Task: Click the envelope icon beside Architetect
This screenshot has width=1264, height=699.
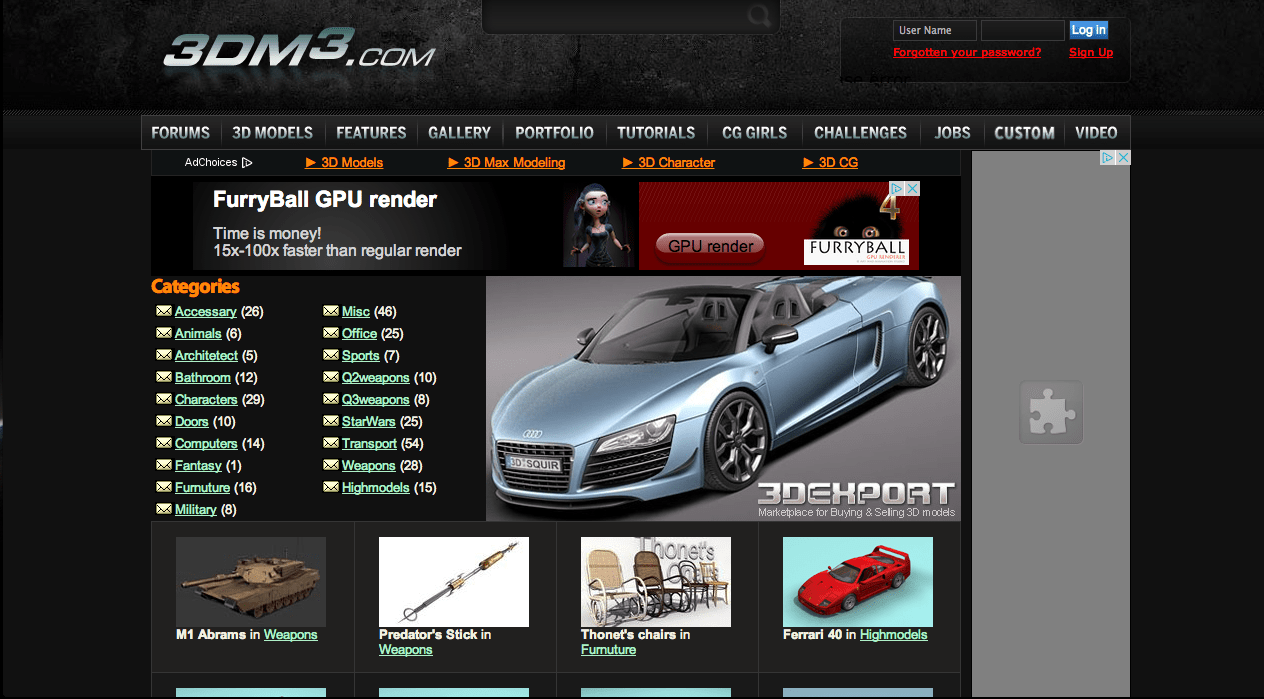Action: [x=164, y=355]
